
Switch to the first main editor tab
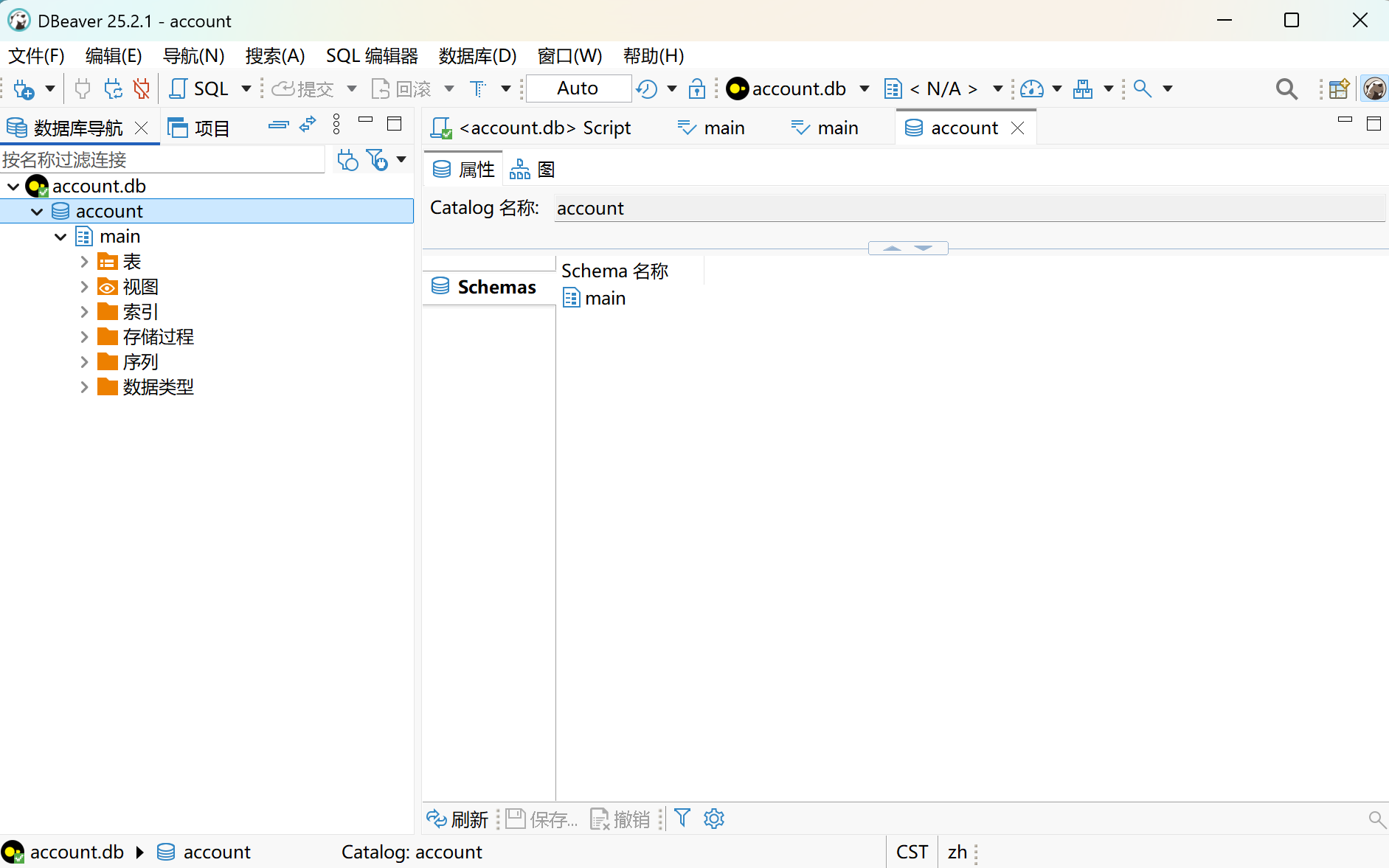[711, 128]
